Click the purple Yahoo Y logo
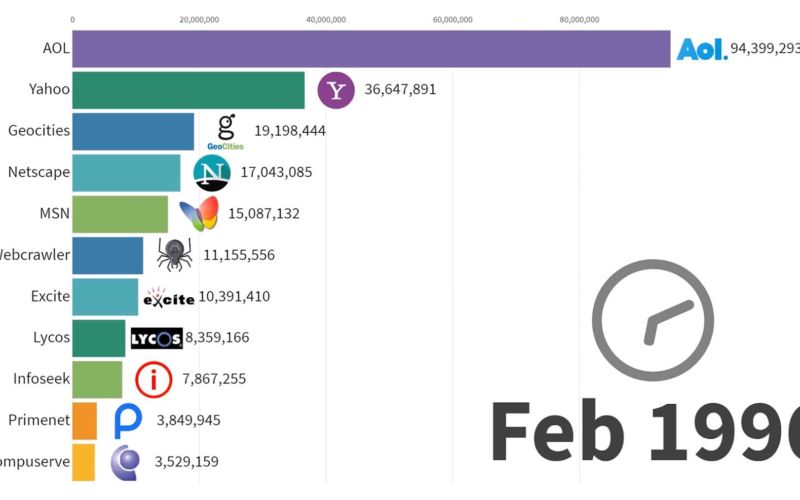The height and width of the screenshot is (500, 800). pyautogui.click(x=336, y=90)
